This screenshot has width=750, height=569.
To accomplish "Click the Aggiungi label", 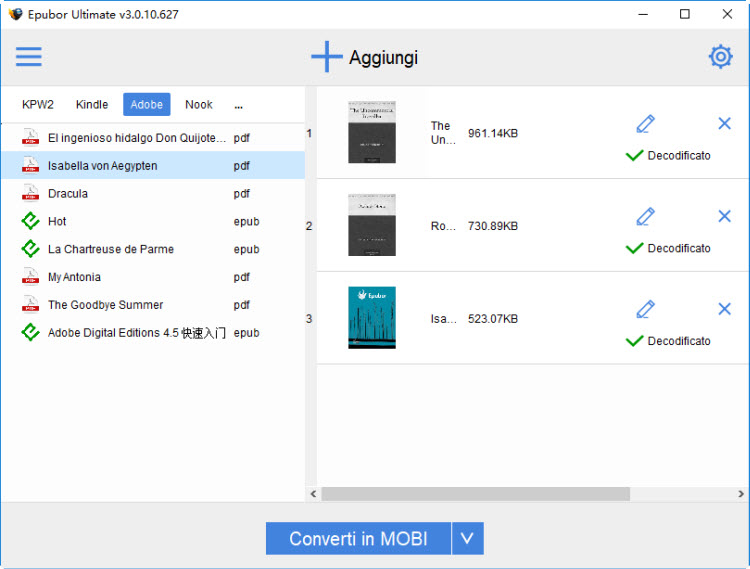I will pos(383,57).
